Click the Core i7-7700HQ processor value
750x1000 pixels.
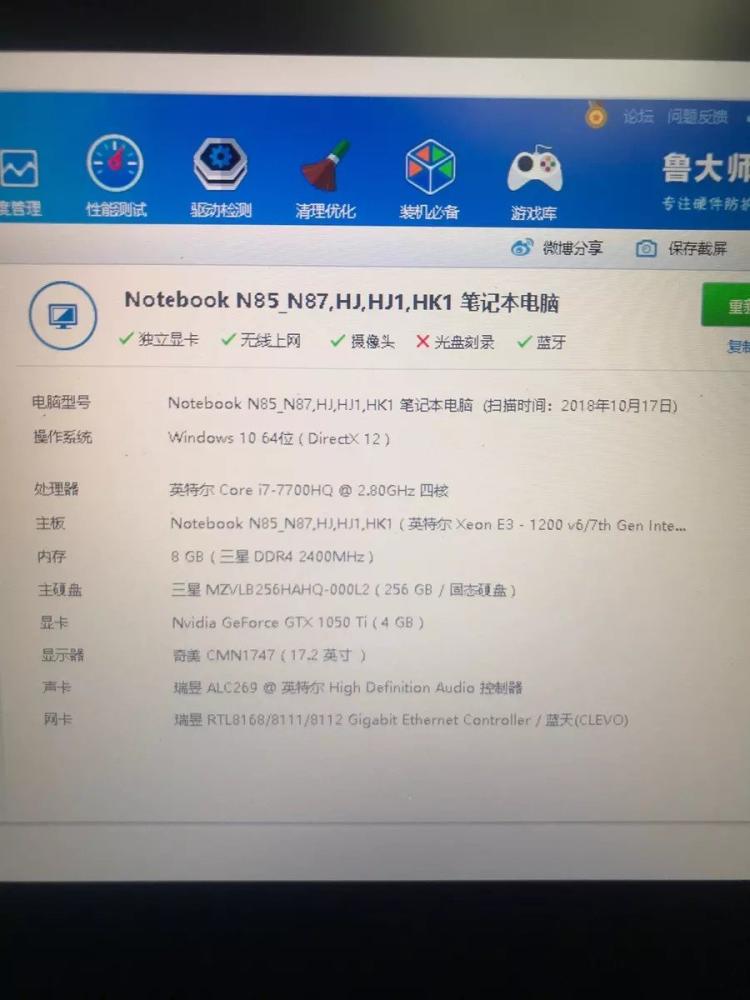[309, 490]
